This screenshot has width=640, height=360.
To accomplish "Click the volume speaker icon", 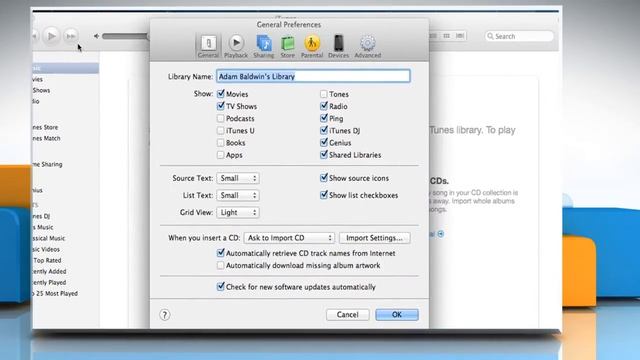I will pos(96,36).
